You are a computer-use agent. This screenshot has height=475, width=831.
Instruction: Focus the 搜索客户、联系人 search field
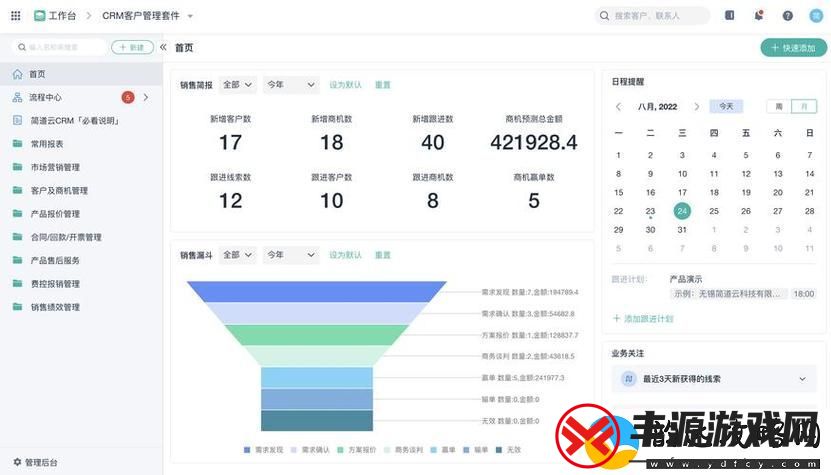652,16
